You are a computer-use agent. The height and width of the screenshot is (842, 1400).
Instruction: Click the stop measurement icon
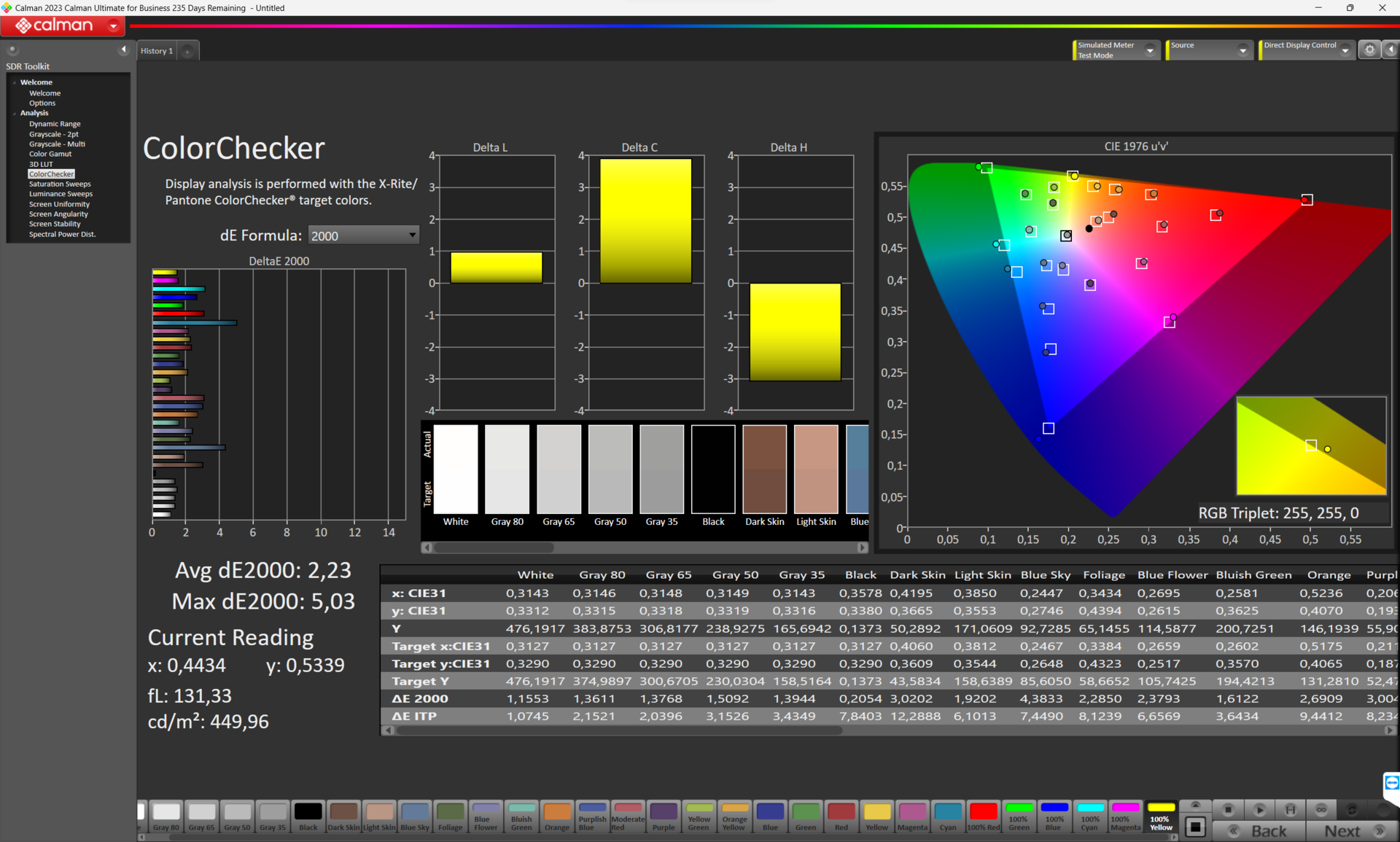point(1228,810)
